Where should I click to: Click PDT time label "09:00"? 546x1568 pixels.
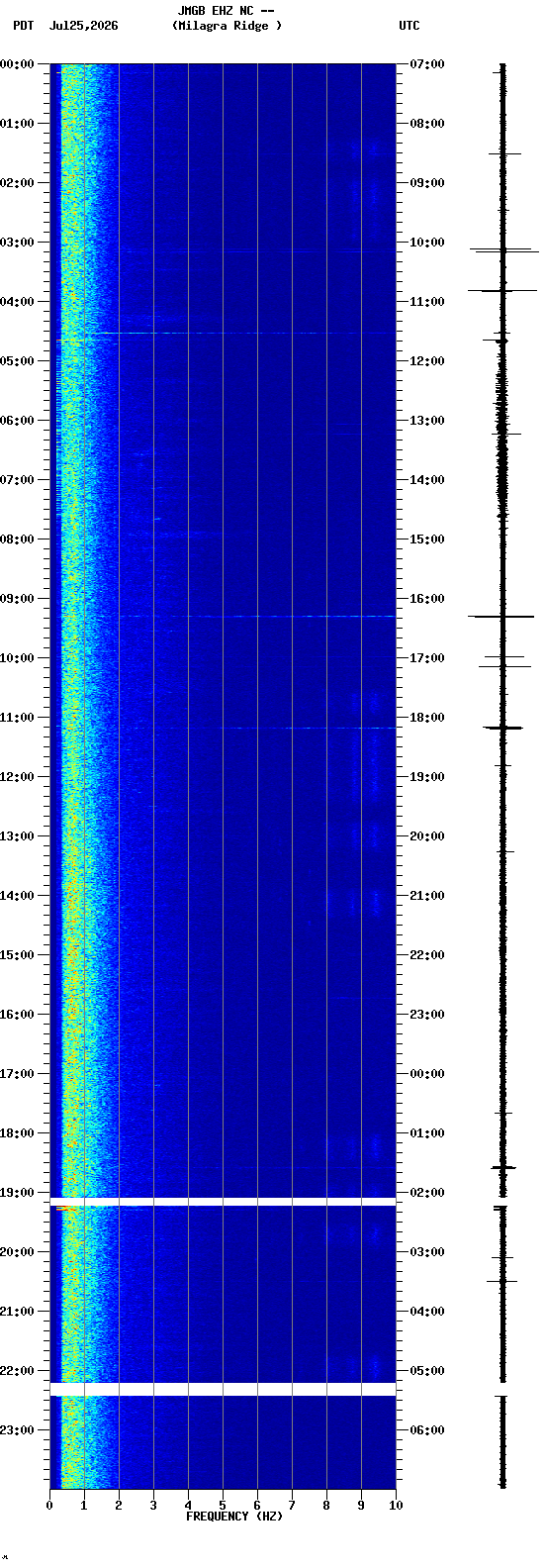[17, 599]
